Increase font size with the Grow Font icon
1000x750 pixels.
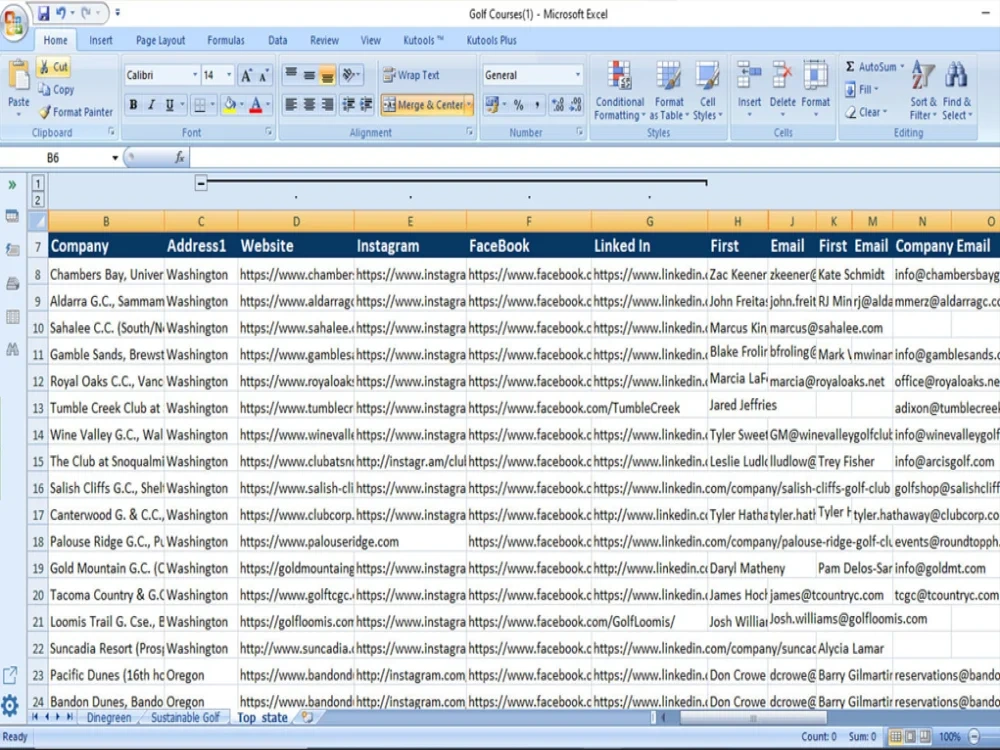[x=246, y=75]
